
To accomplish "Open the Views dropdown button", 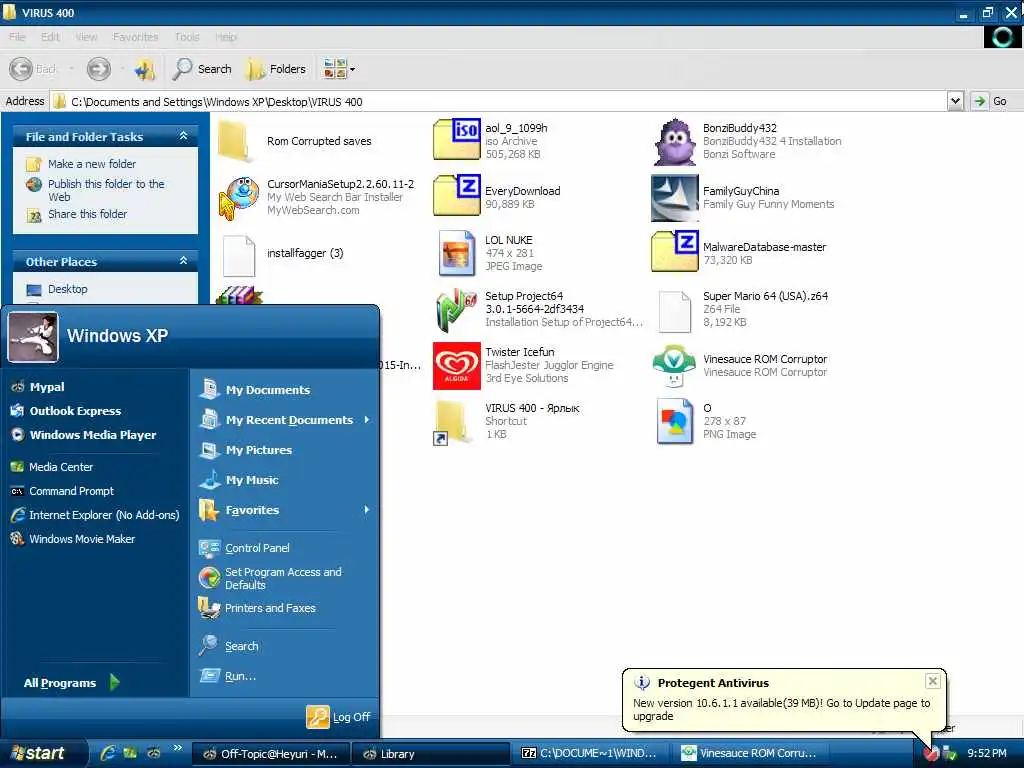I will click(x=340, y=69).
